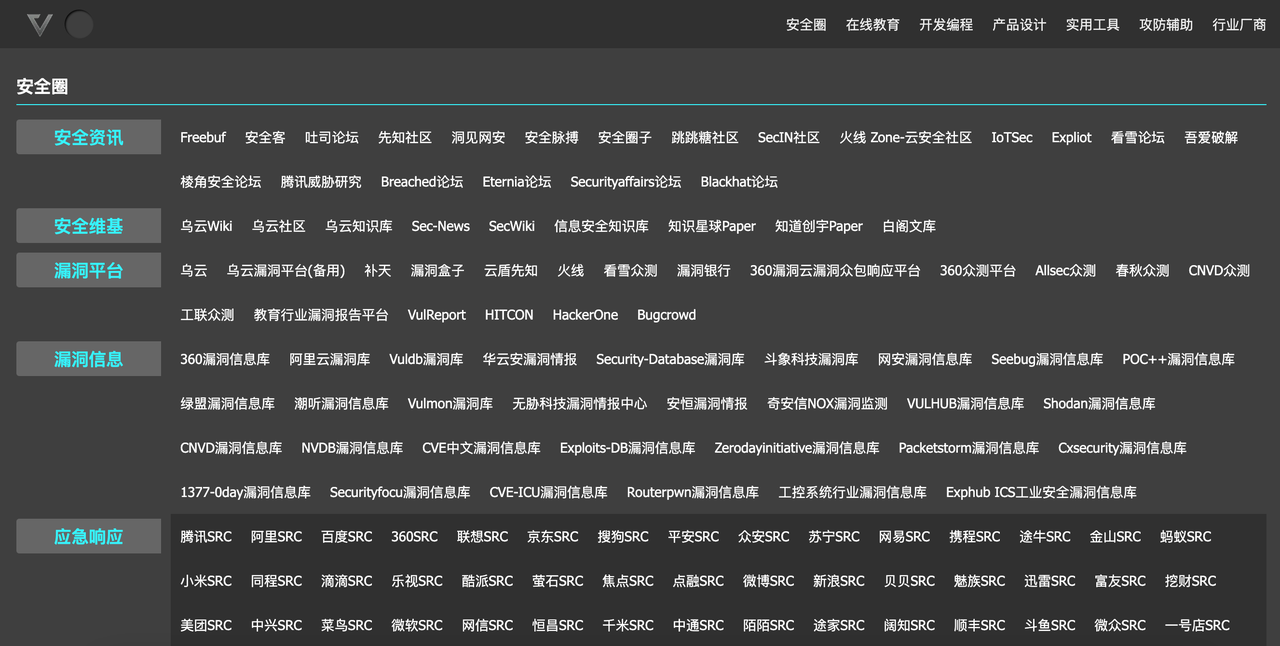
Task: Select the 应急响应 category button
Action: pyautogui.click(x=89, y=537)
